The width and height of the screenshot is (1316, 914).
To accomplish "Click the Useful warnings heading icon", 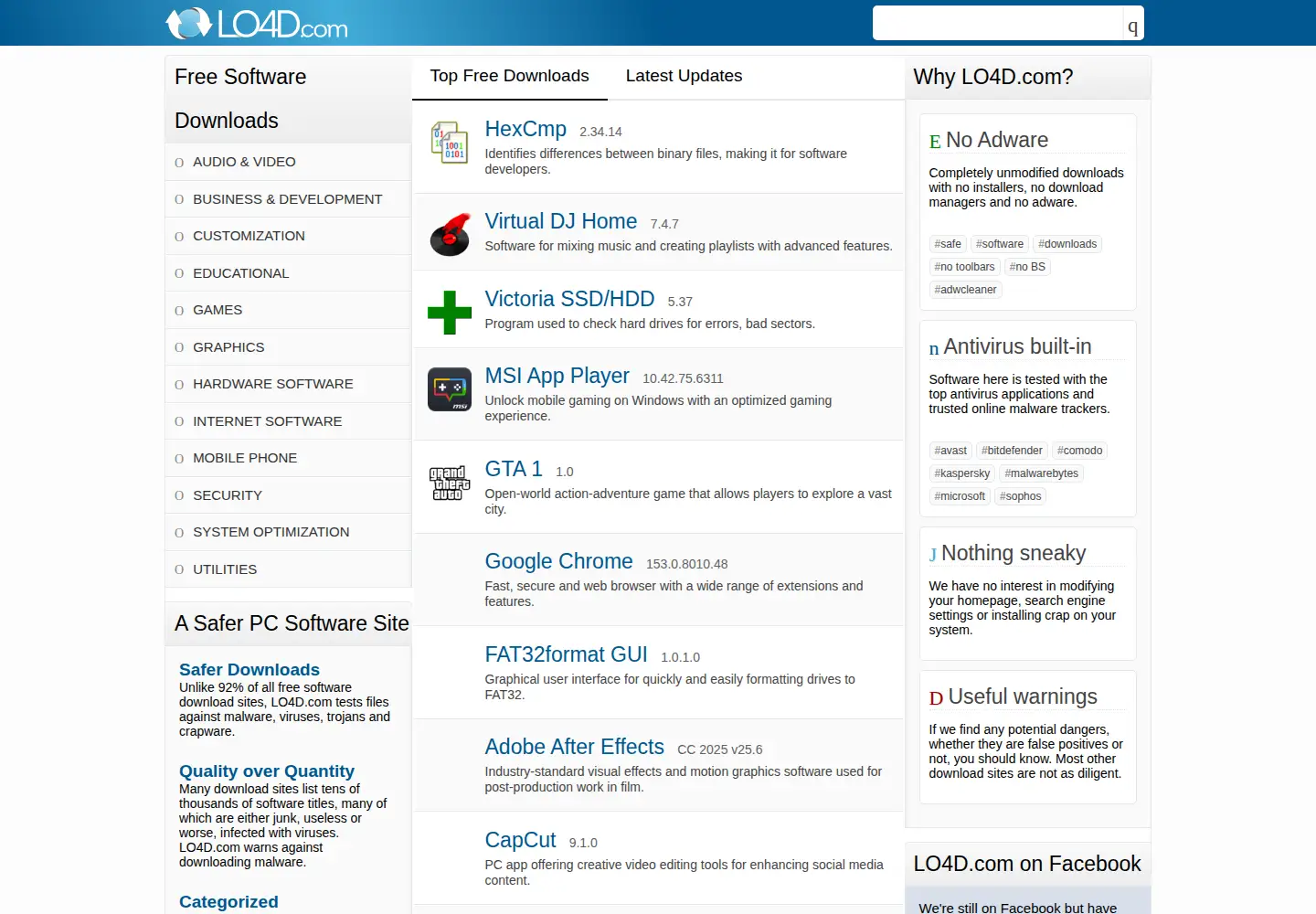I will pos(936,698).
